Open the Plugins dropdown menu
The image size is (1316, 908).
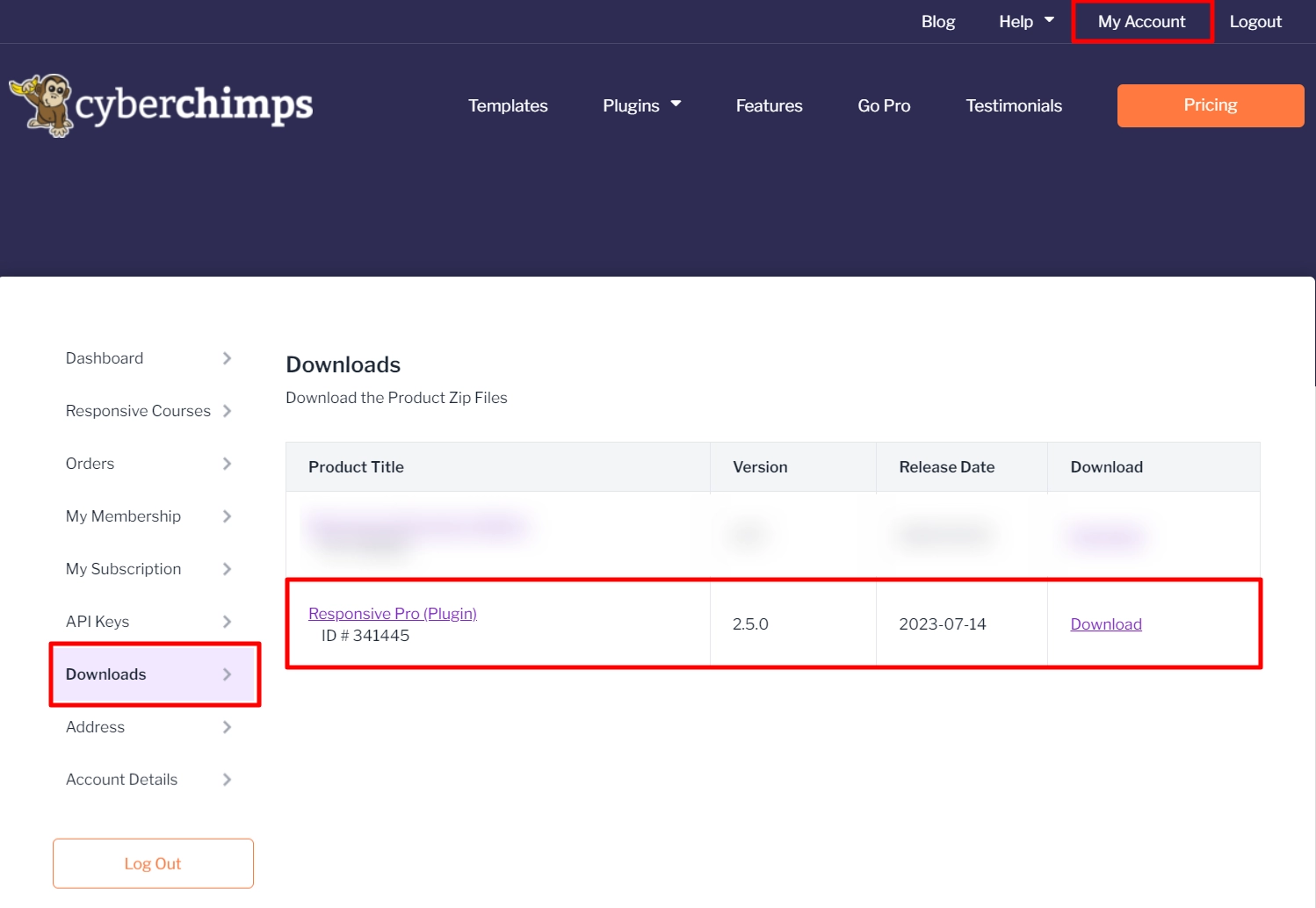point(641,105)
